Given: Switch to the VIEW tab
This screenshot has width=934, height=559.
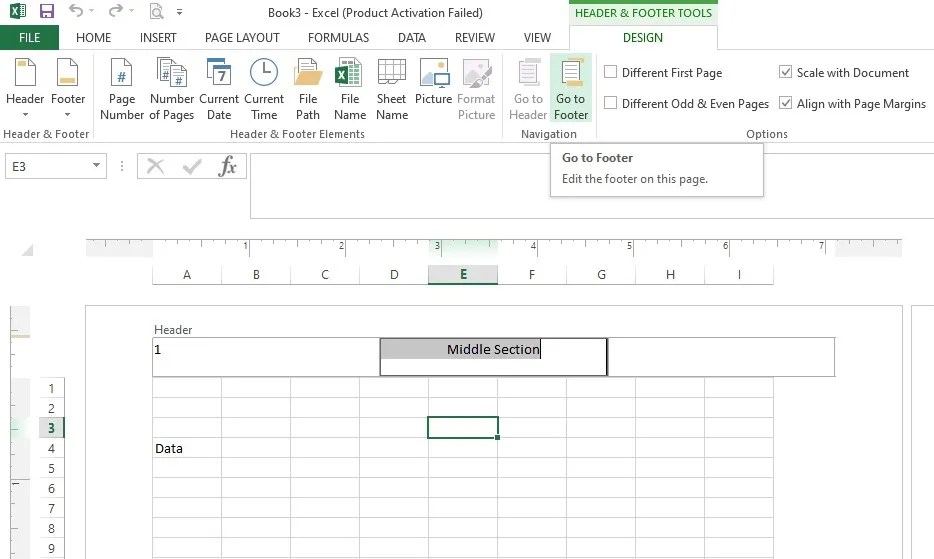Looking at the screenshot, I should click(537, 38).
